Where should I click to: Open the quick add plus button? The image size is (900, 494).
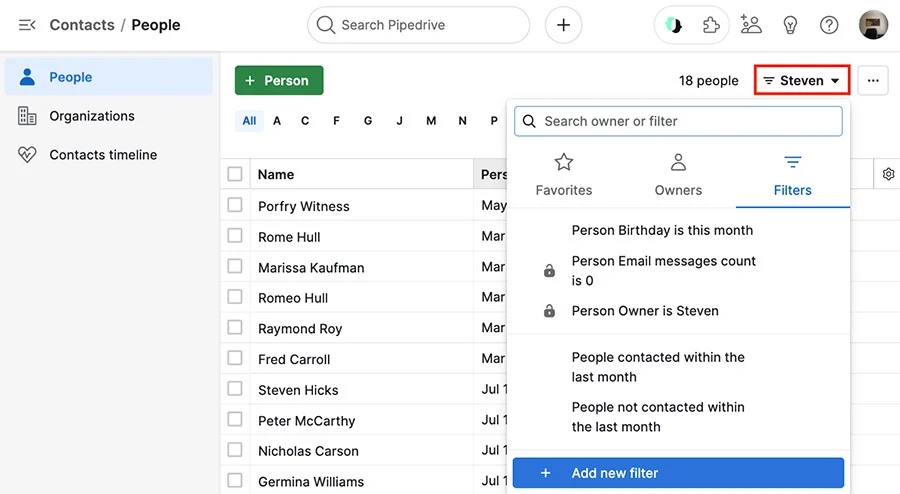[563, 25]
